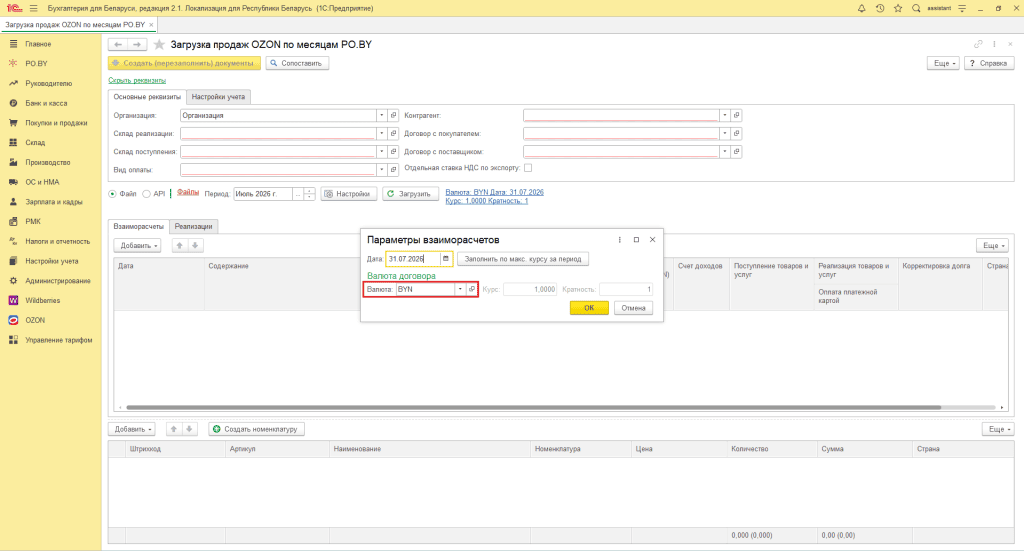The height and width of the screenshot is (551, 1024).
Task: Switch to Взаиморасчеты tab
Action: point(138,227)
